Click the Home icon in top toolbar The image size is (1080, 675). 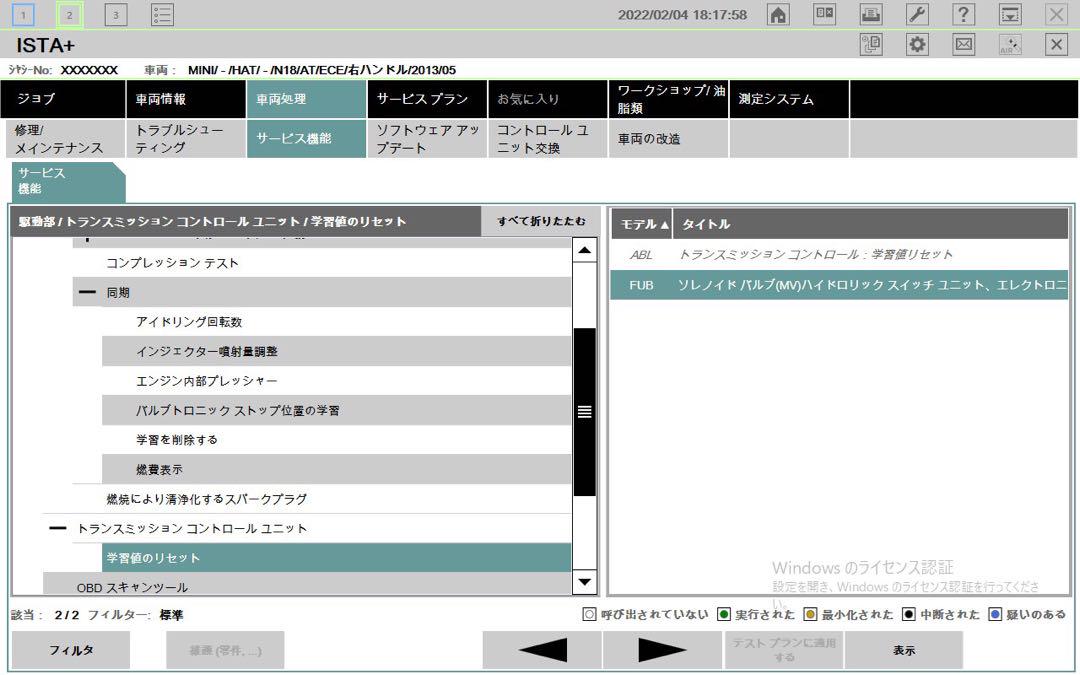[778, 14]
